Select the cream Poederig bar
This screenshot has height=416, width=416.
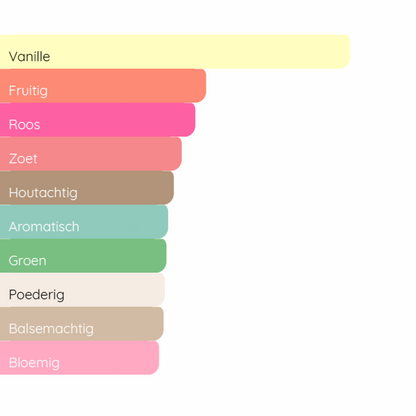point(82,290)
